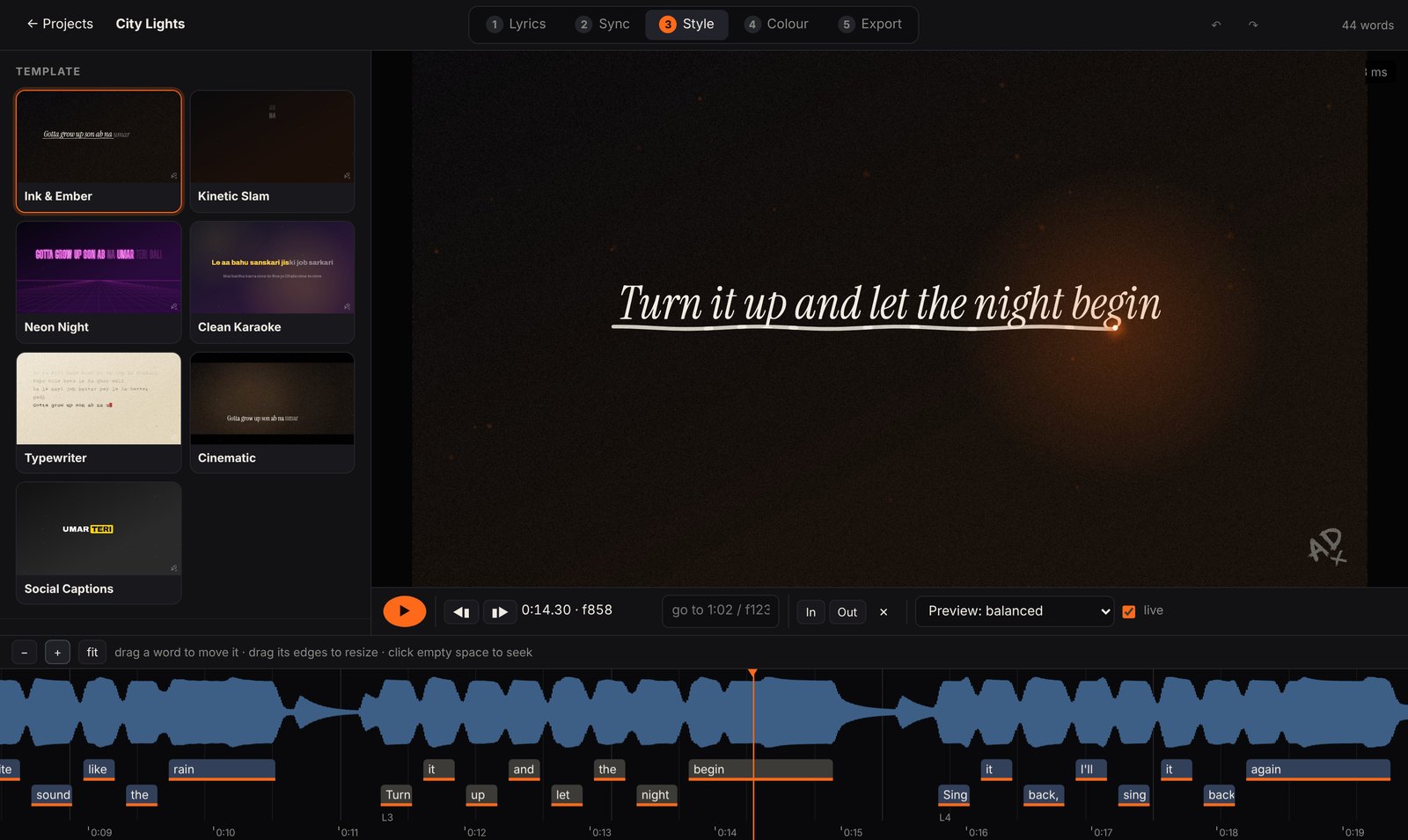Focus the go-to time field

point(720,610)
